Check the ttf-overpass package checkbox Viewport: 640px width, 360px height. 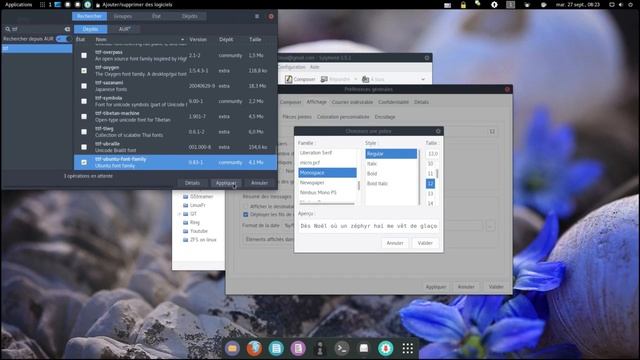point(84,56)
